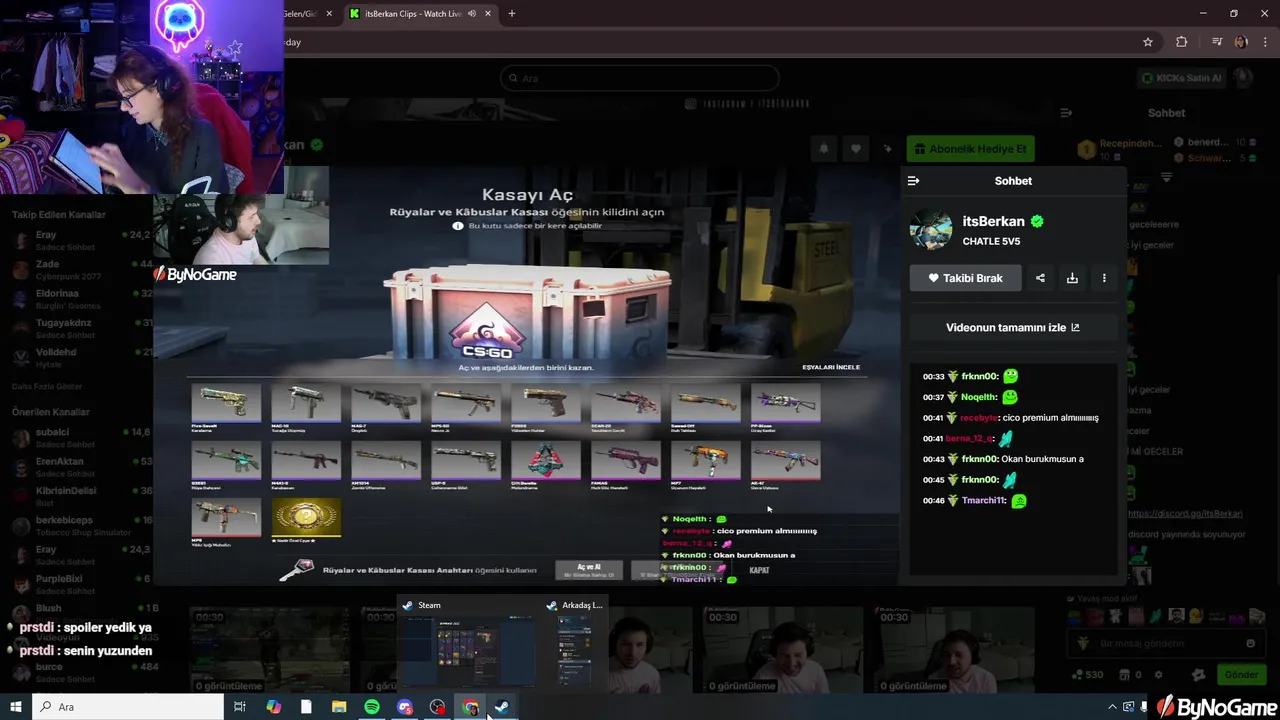Viewport: 1280px width, 720px height.
Task: Select the SG 553 skin thumbnail
Action: tap(226, 463)
